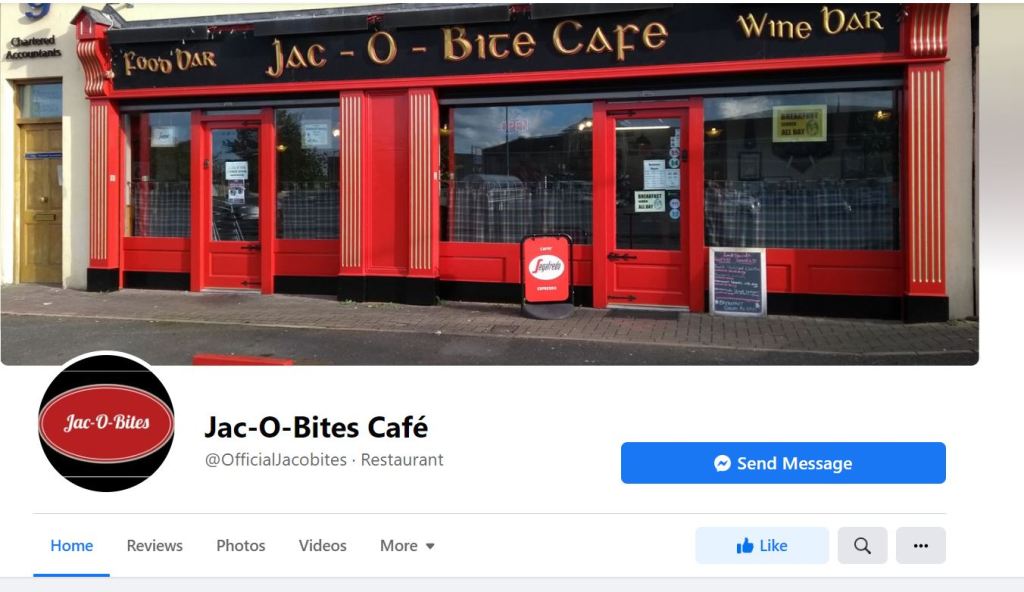Click the thumbs-up Like button
This screenshot has width=1024, height=592.
point(762,546)
